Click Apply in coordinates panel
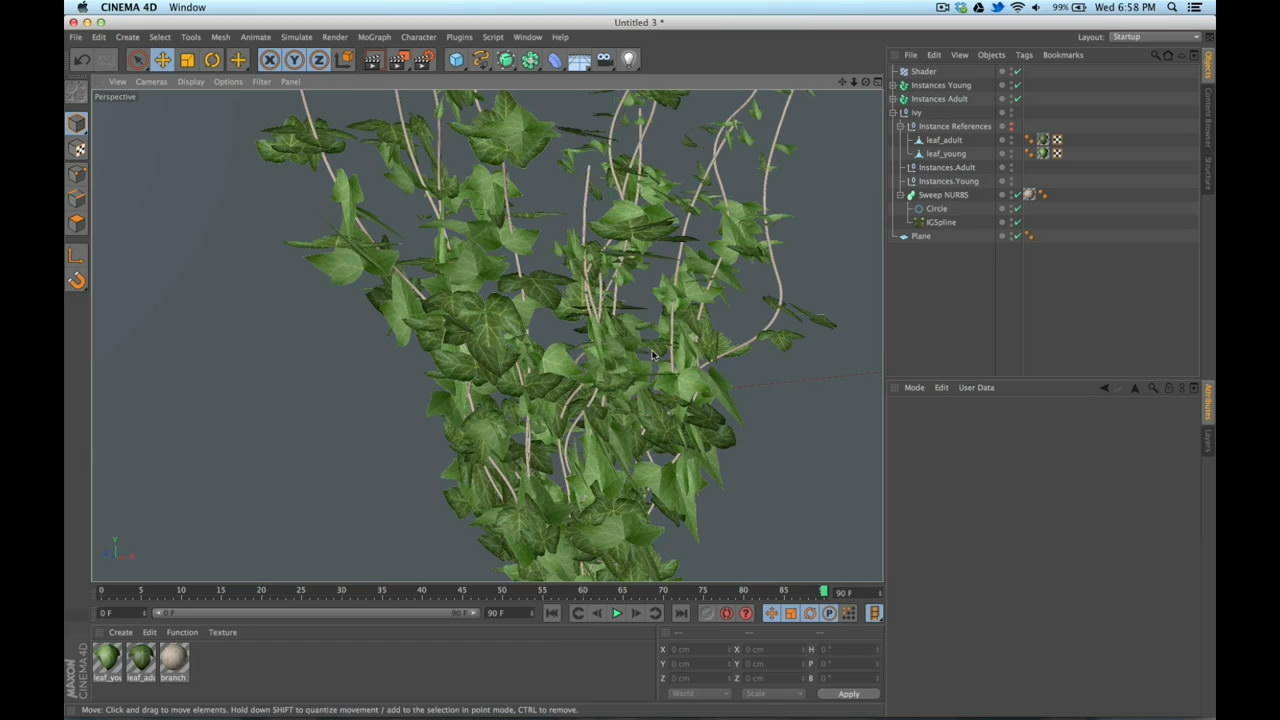Image resolution: width=1280 pixels, height=720 pixels. click(x=849, y=693)
